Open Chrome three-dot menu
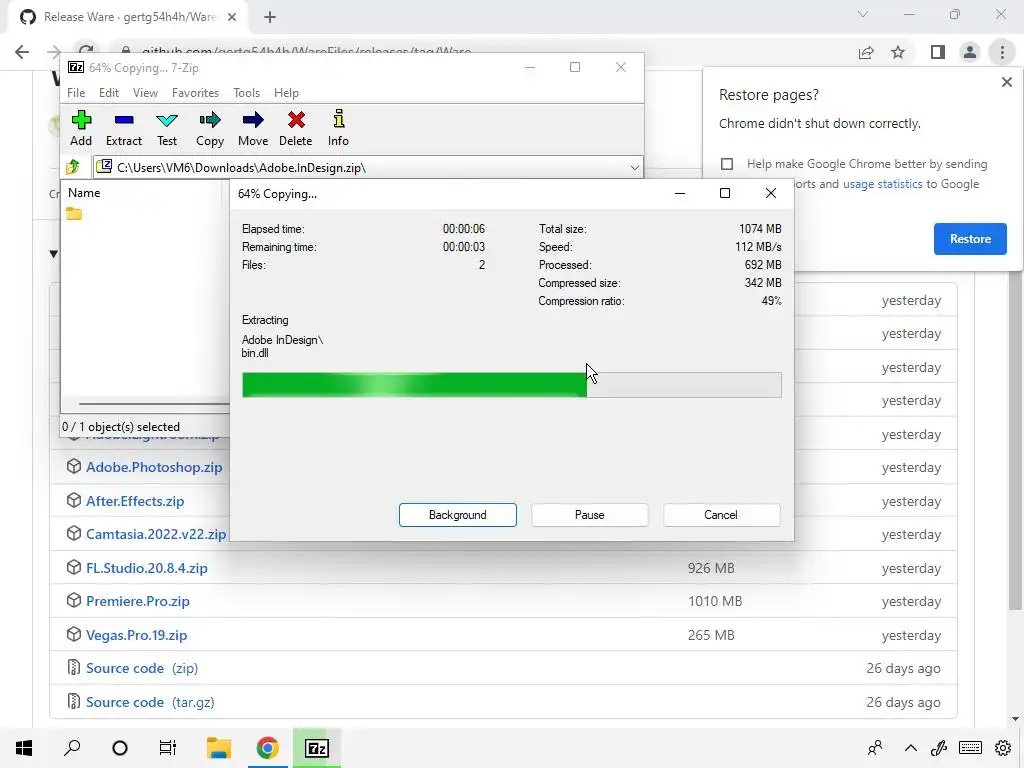 [1002, 52]
